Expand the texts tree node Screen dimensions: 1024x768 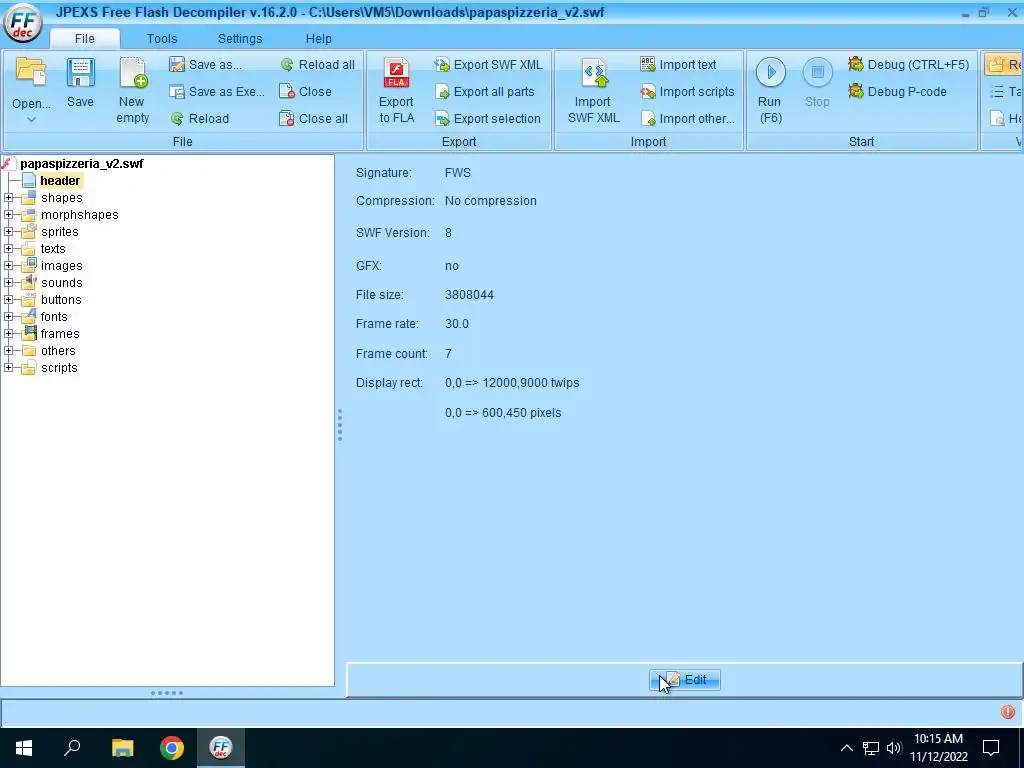point(8,248)
